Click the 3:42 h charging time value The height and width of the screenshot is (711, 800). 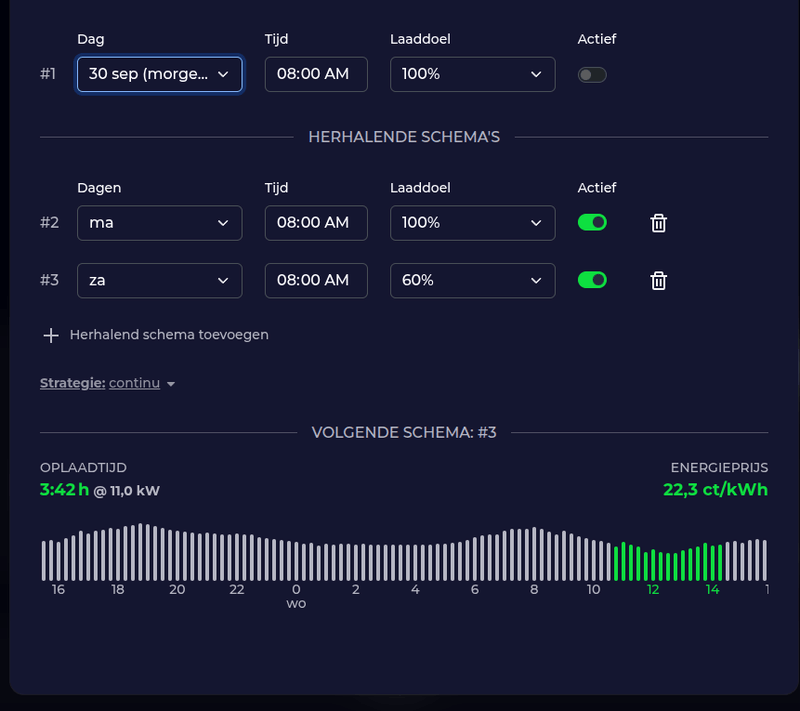click(64, 490)
